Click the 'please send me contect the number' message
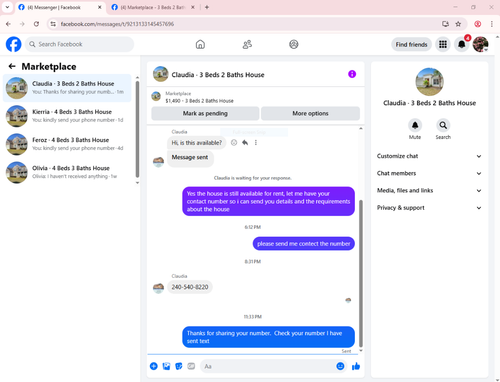This screenshot has height=382, width=500. pyautogui.click(x=304, y=244)
